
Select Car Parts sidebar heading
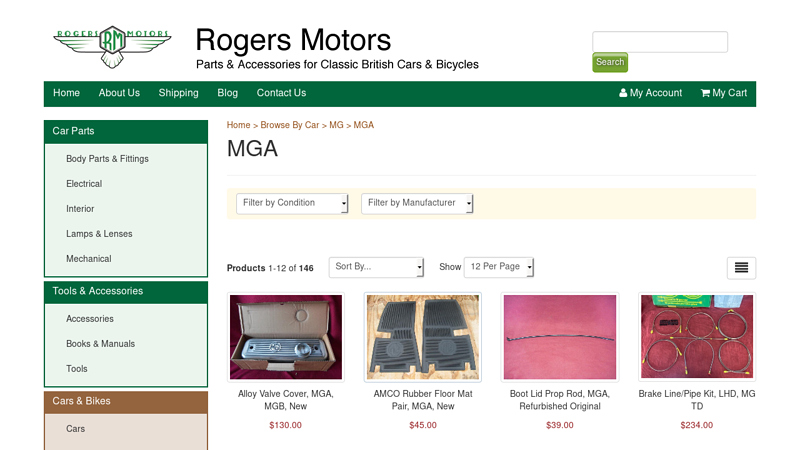126,131
